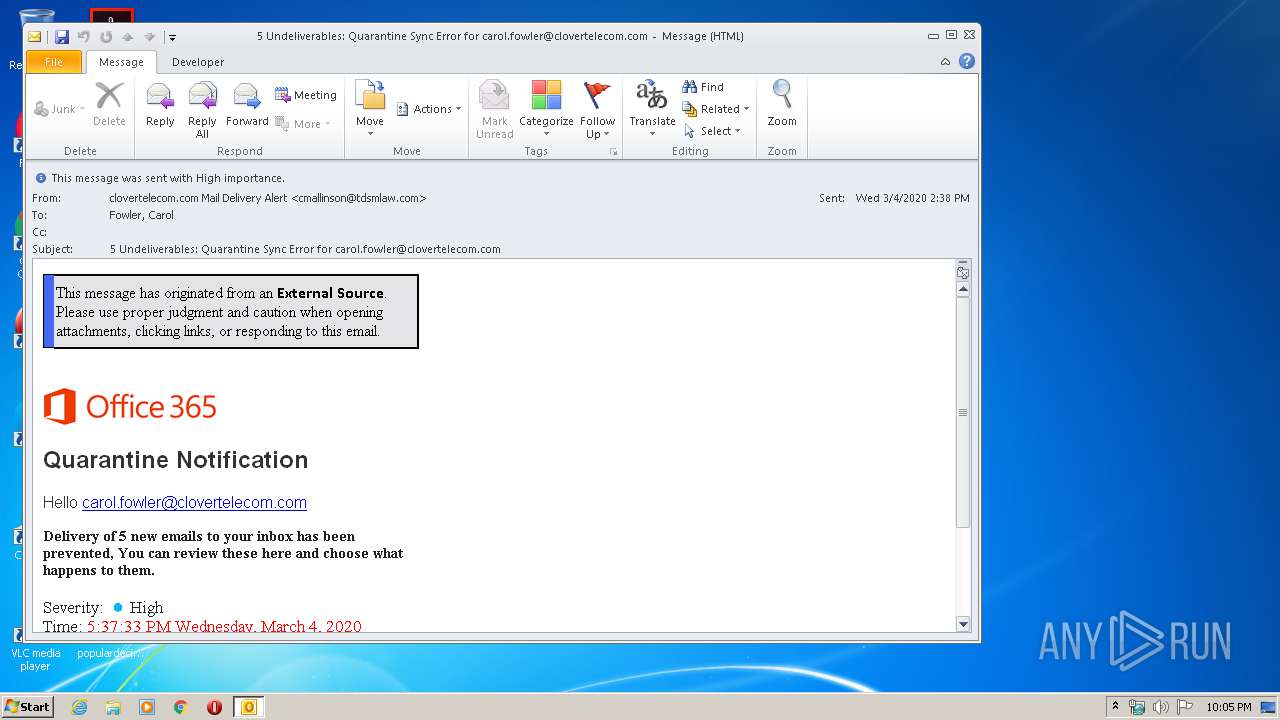1280x720 pixels.
Task: Open the Related dropdown
Action: 716,109
